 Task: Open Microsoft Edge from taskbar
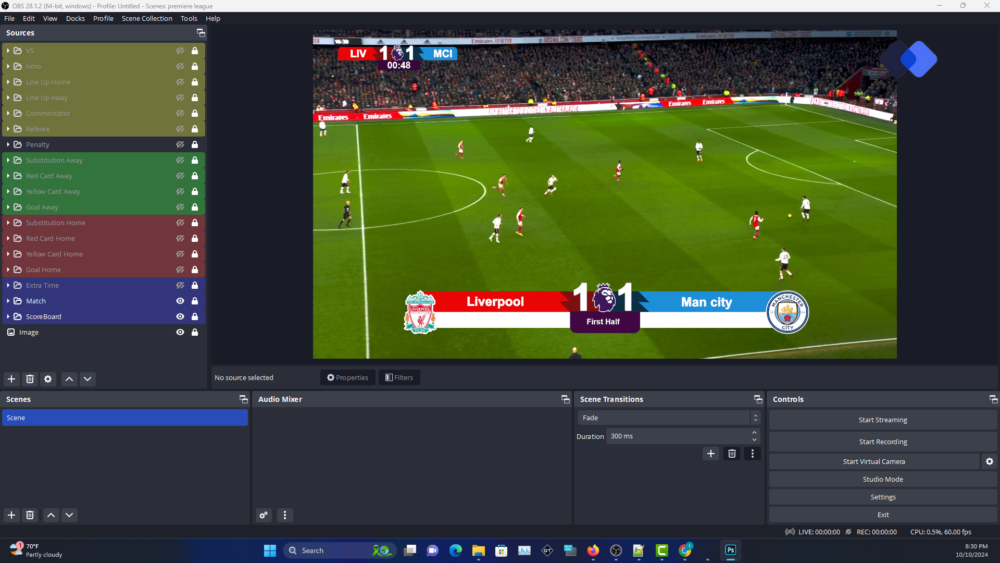coord(455,550)
